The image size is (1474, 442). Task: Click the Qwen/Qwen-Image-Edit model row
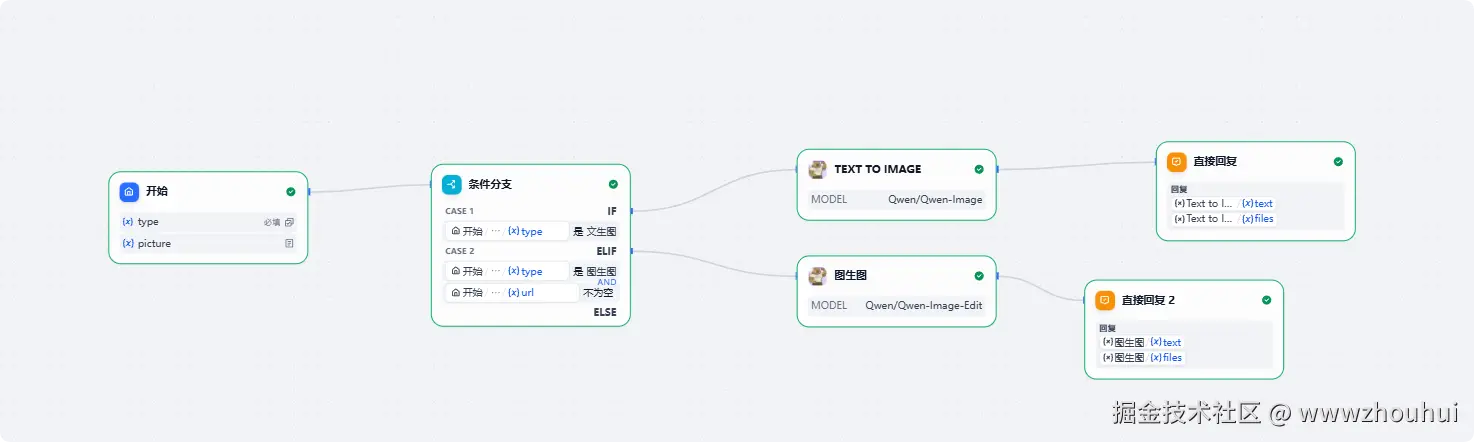coord(896,306)
